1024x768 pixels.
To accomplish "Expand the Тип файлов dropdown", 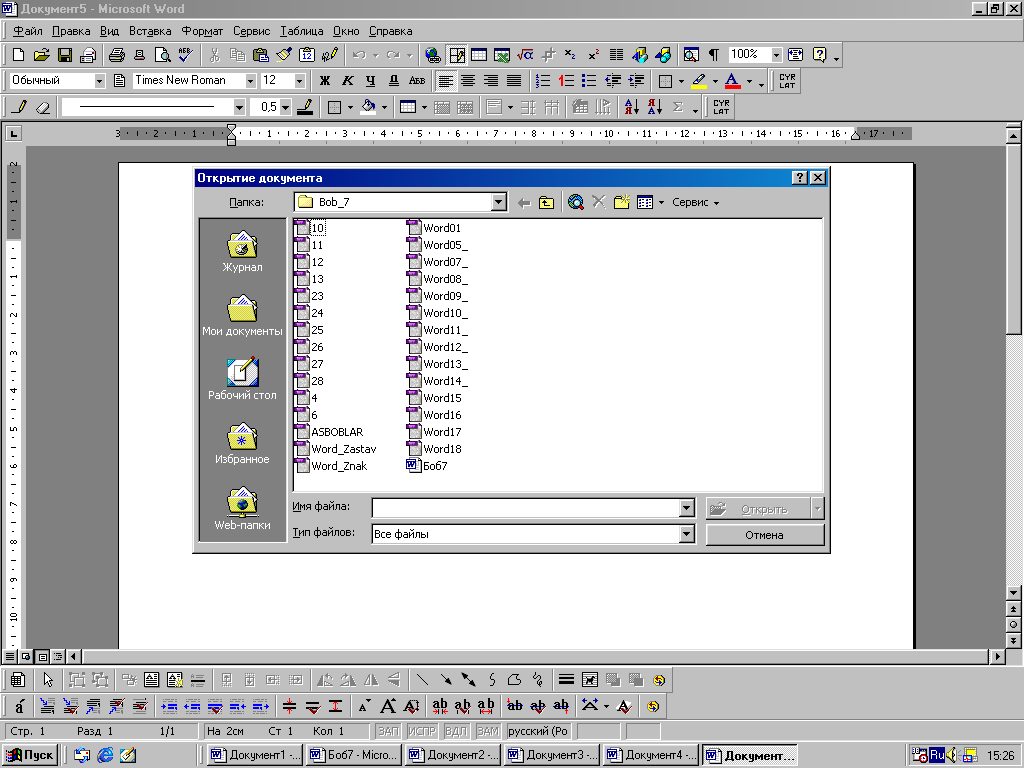I will coord(686,534).
